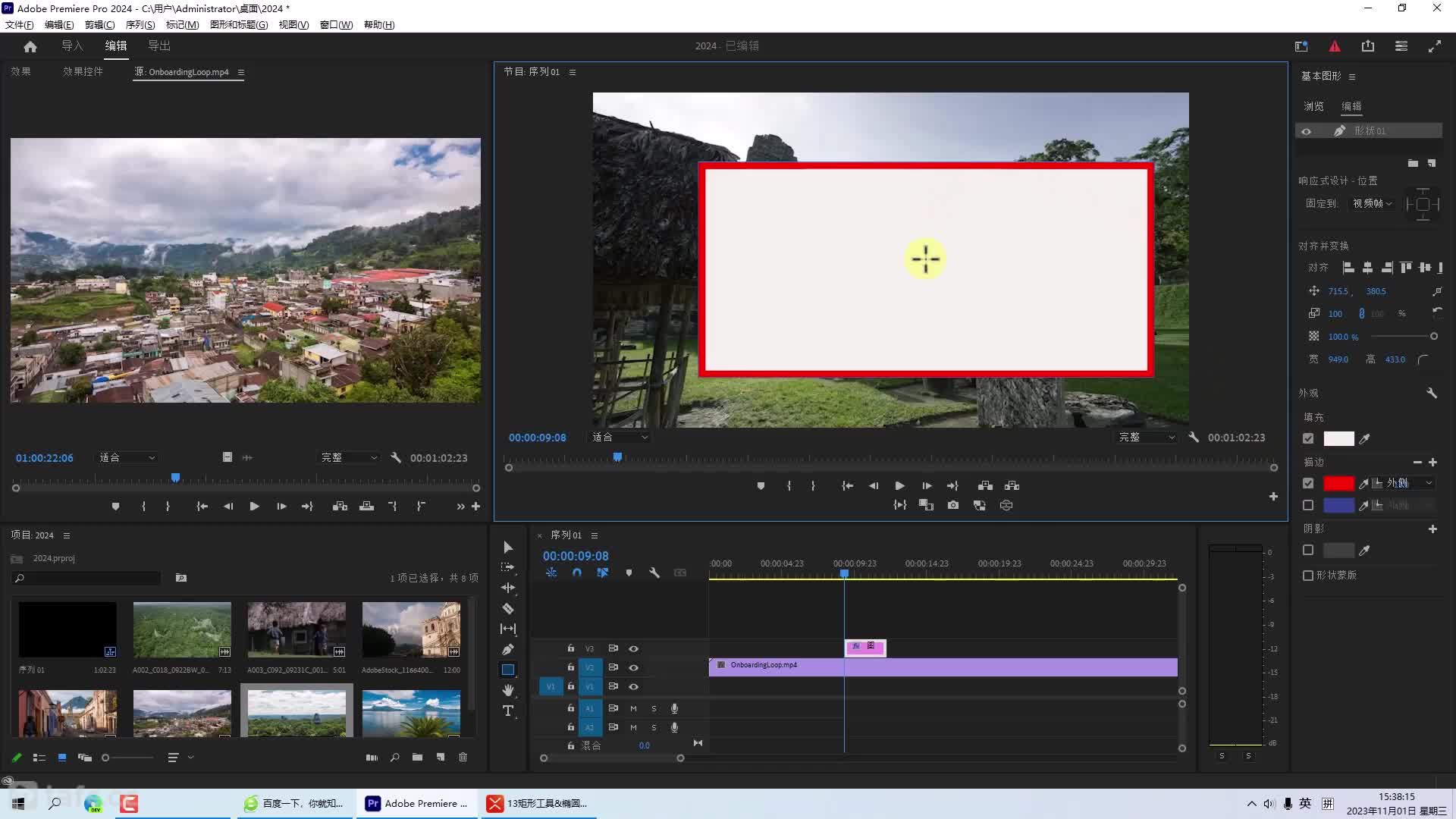
Task: Add a shadow with plus button
Action: pyautogui.click(x=1433, y=529)
